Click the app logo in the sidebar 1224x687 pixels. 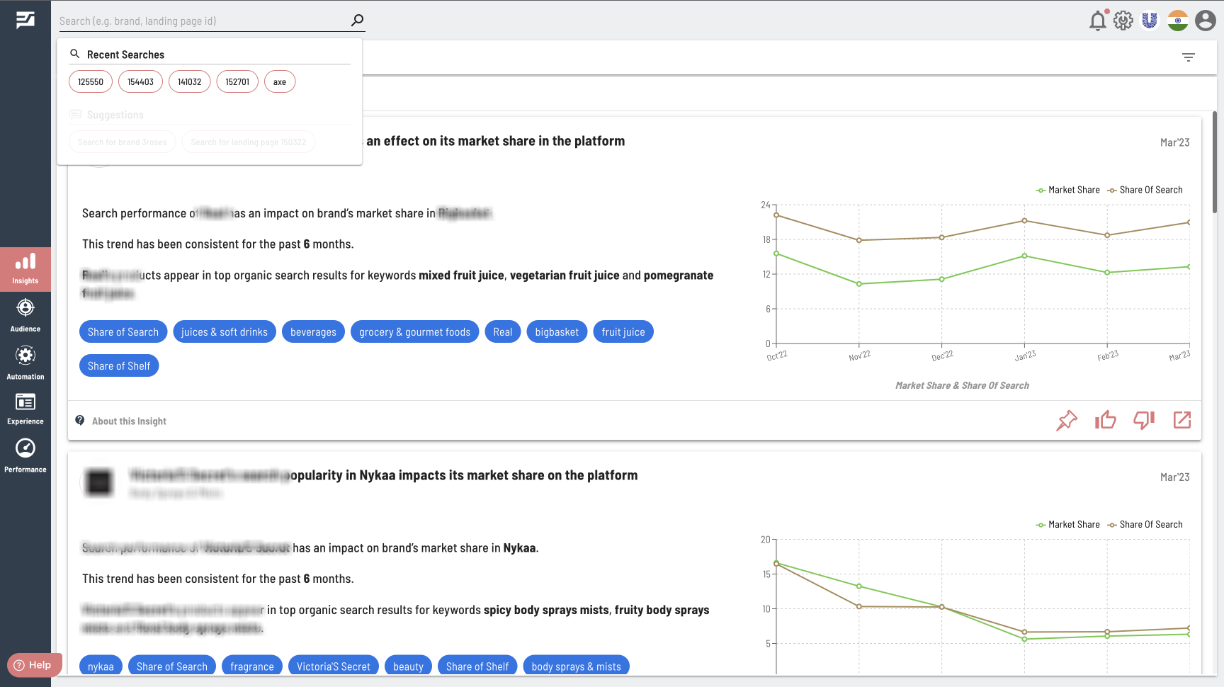pyautogui.click(x=25, y=20)
